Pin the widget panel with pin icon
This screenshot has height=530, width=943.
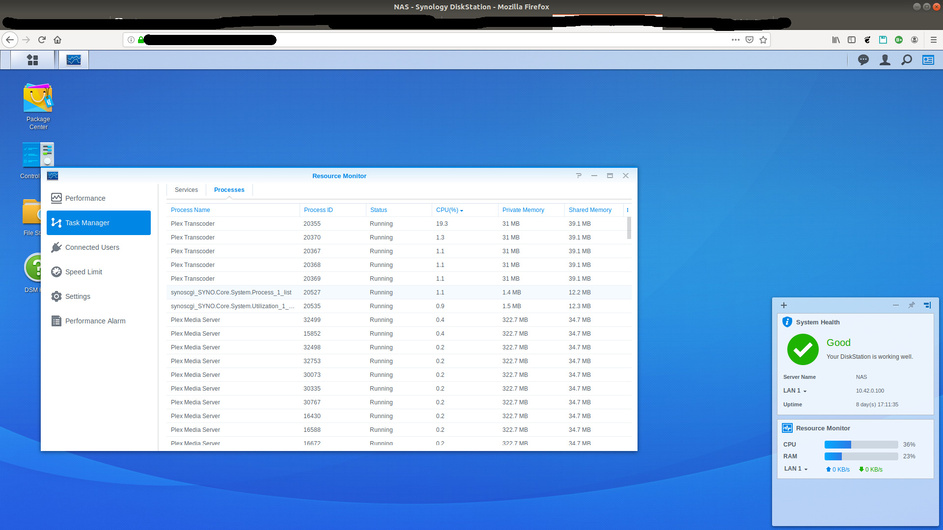[911, 305]
